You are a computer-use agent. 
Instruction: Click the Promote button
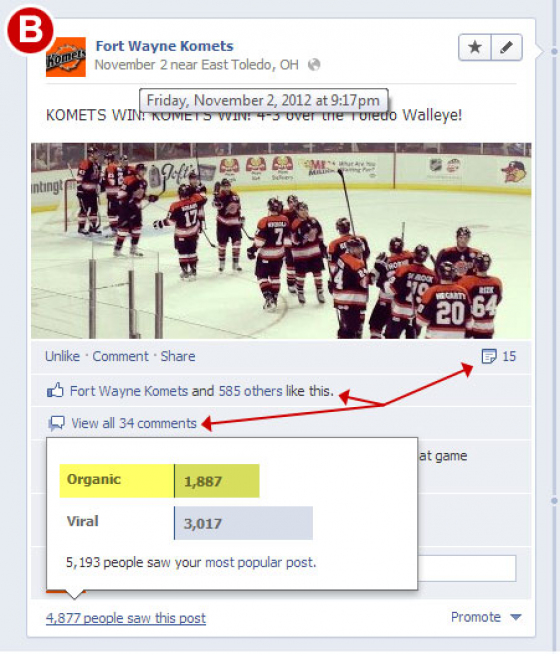click(x=476, y=617)
